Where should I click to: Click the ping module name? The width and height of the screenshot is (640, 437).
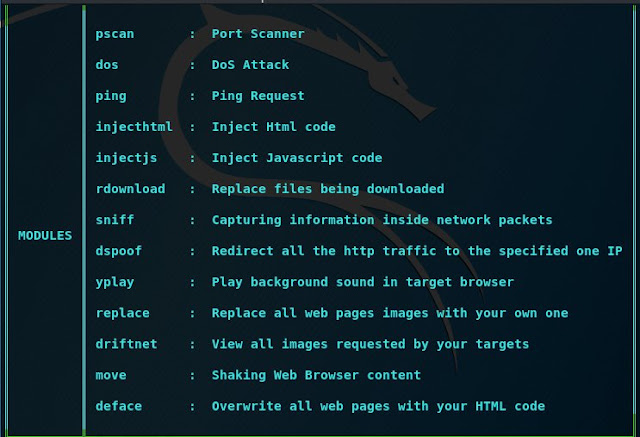(x=111, y=96)
